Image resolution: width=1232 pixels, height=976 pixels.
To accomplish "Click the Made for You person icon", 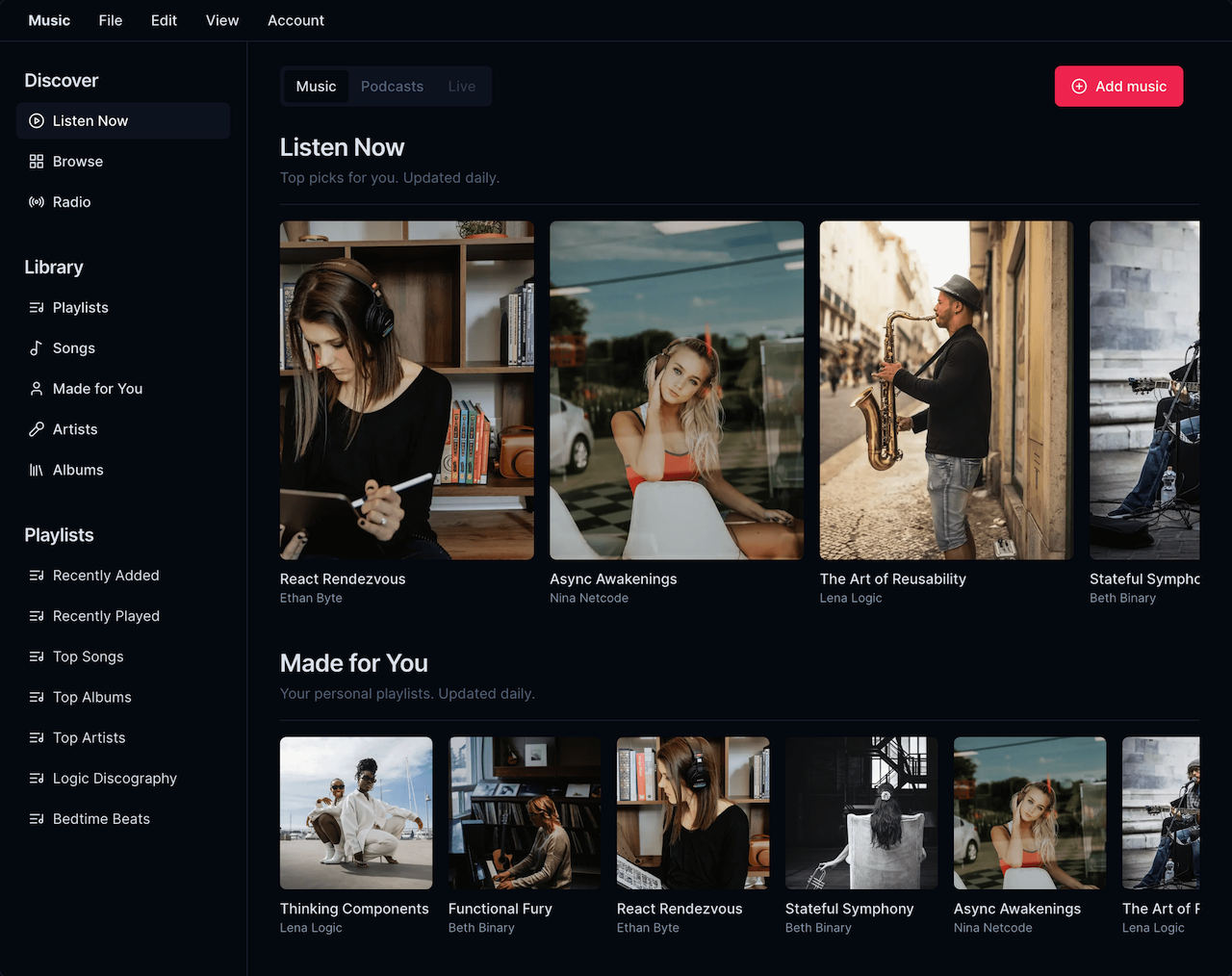I will point(36,388).
